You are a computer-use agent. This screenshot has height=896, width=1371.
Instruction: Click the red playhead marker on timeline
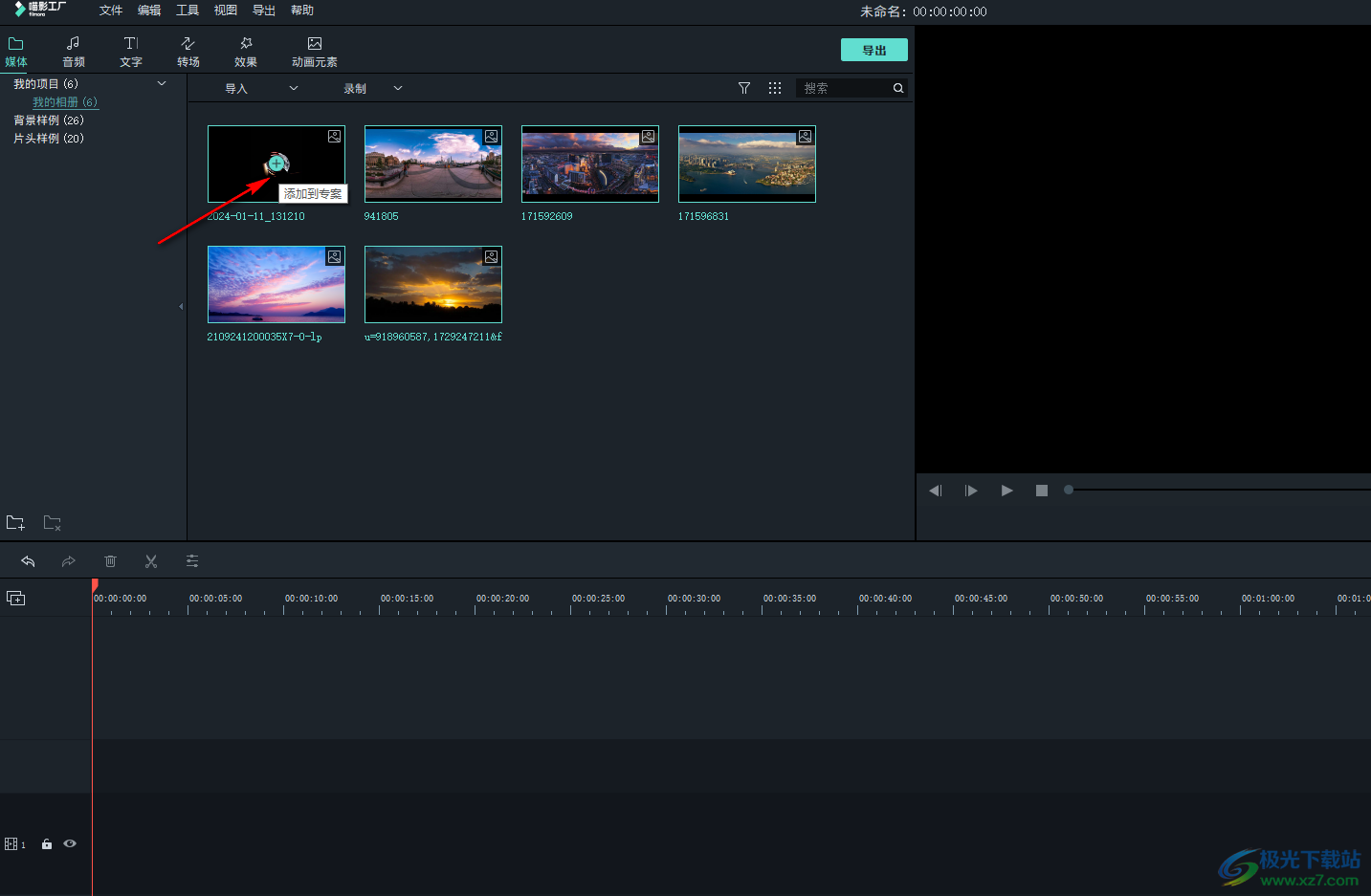[x=95, y=584]
